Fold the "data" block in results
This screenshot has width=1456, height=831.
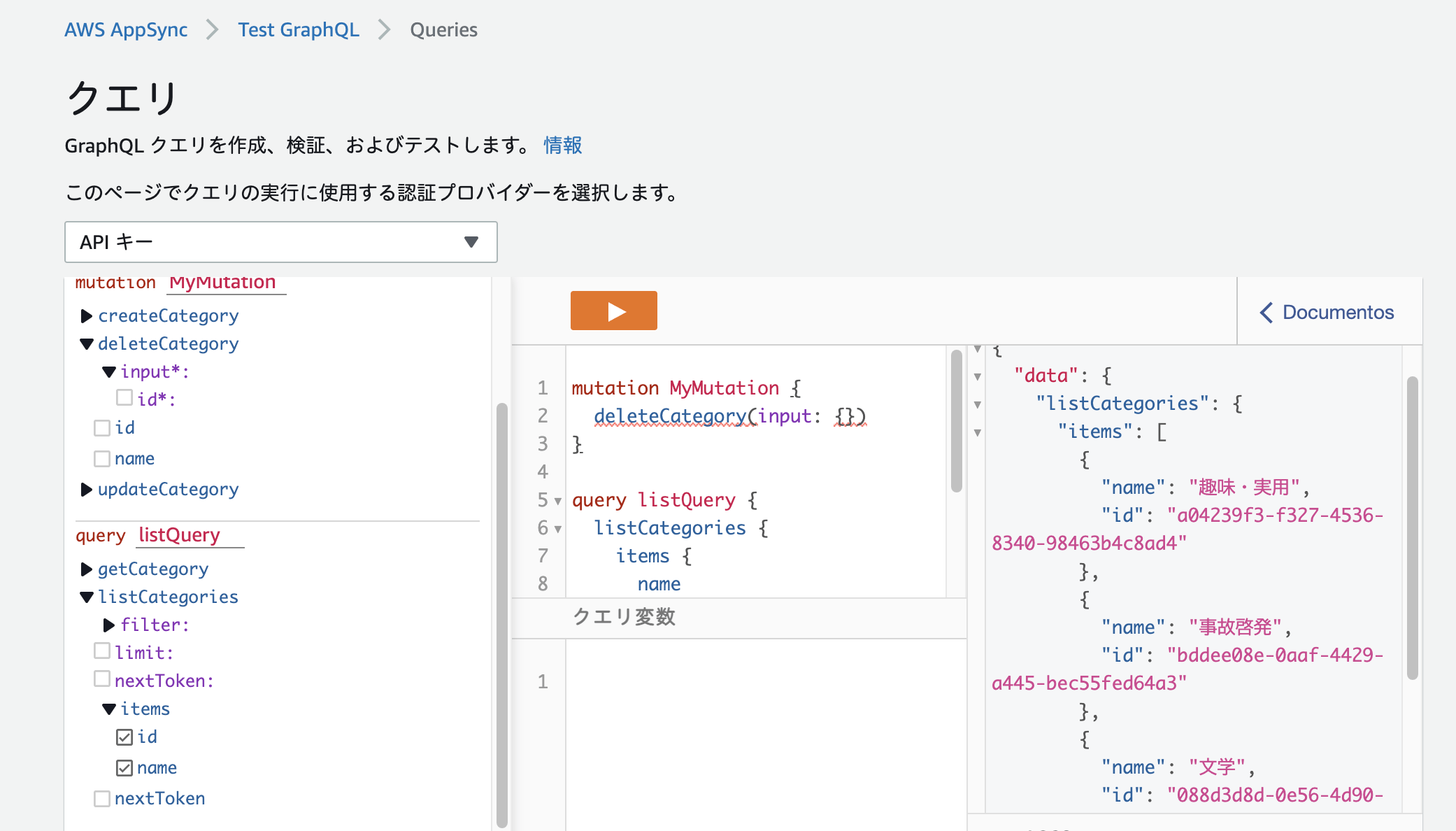(x=978, y=376)
